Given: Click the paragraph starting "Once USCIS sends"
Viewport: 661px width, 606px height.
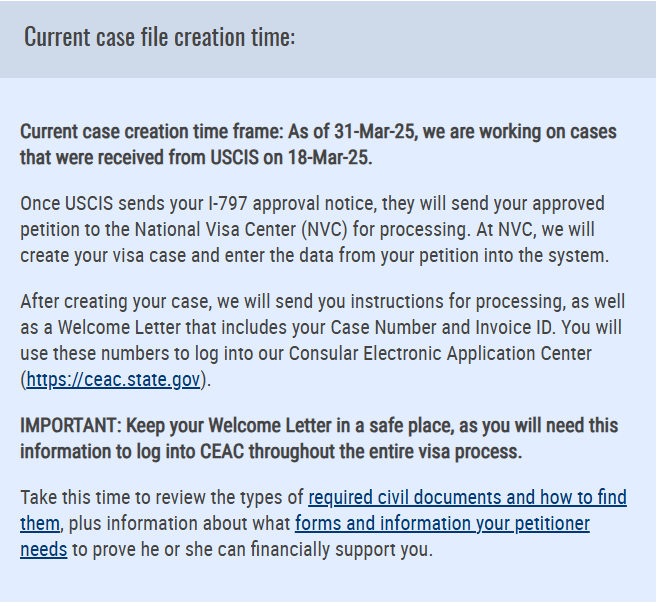Looking at the screenshot, I should click(x=314, y=230).
